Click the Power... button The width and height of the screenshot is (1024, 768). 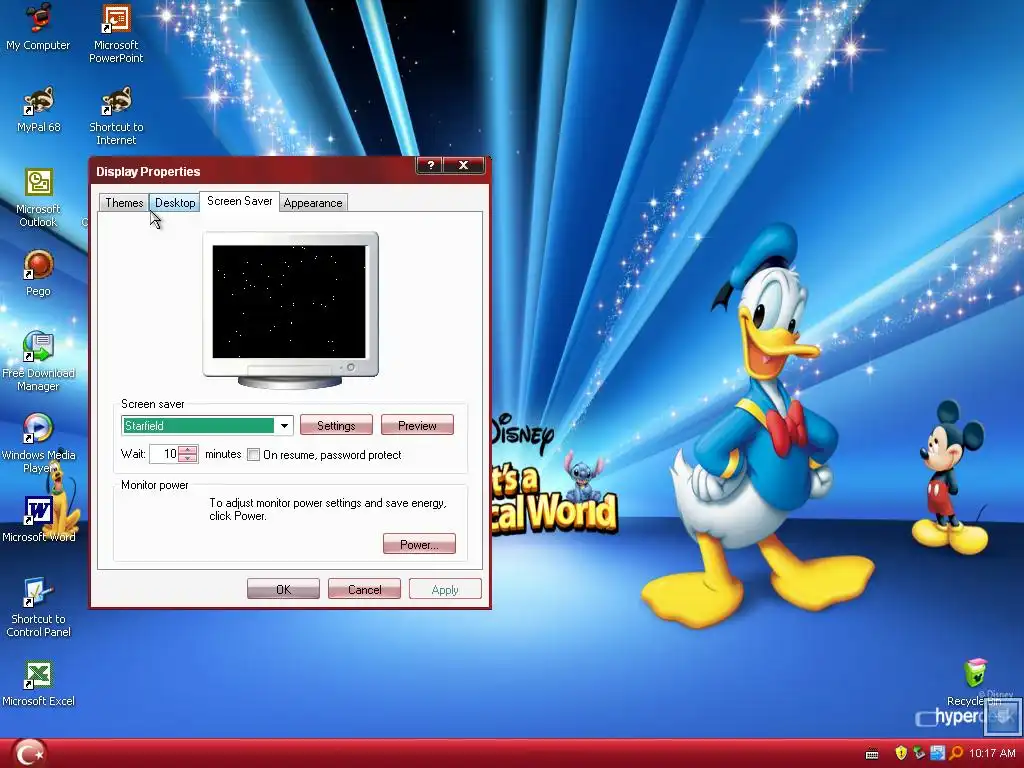coord(419,544)
